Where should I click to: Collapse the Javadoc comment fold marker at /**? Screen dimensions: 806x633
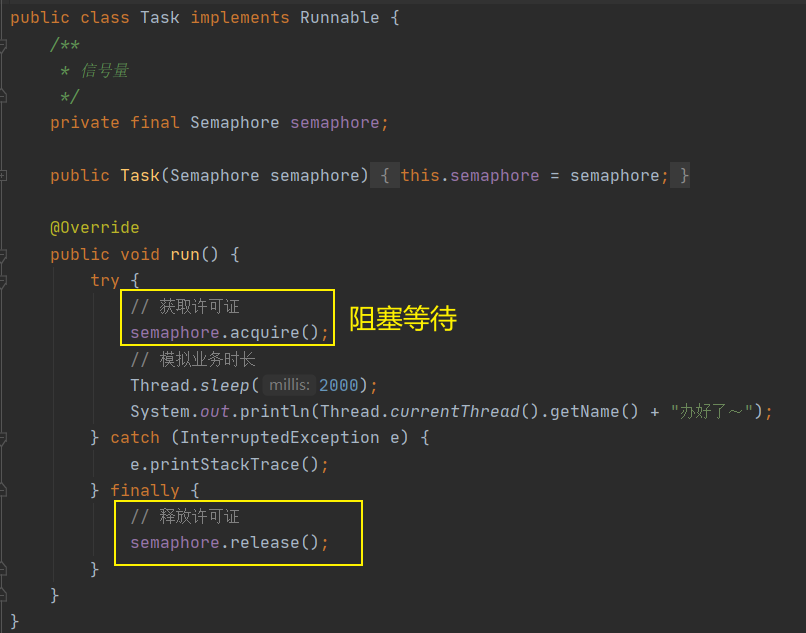tap(3, 45)
